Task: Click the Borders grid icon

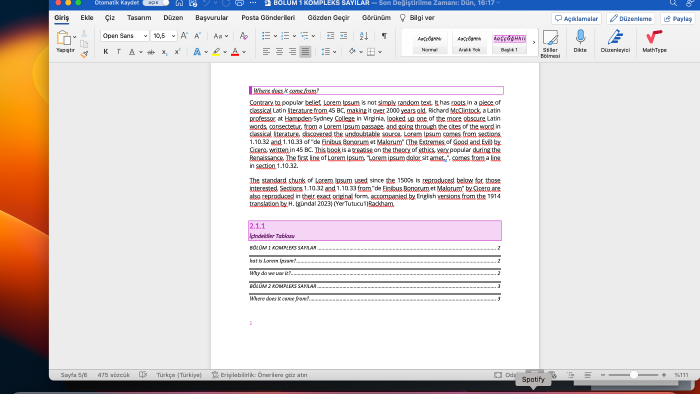Action: pyautogui.click(x=371, y=52)
